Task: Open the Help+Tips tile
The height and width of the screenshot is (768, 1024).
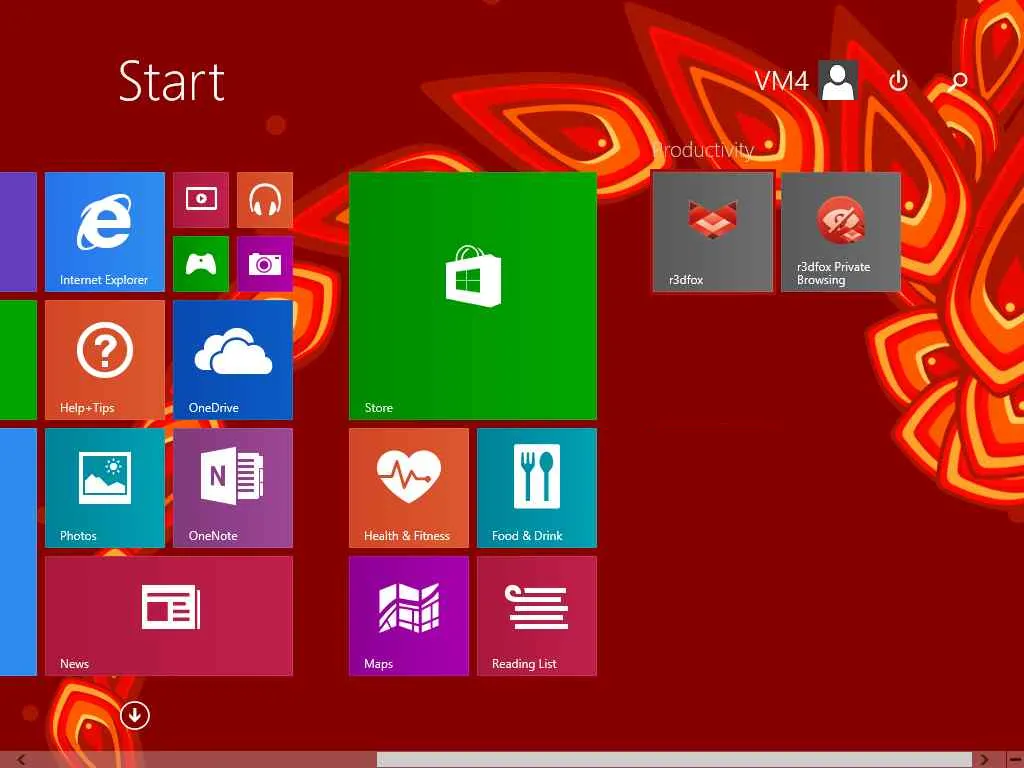Action: click(104, 360)
